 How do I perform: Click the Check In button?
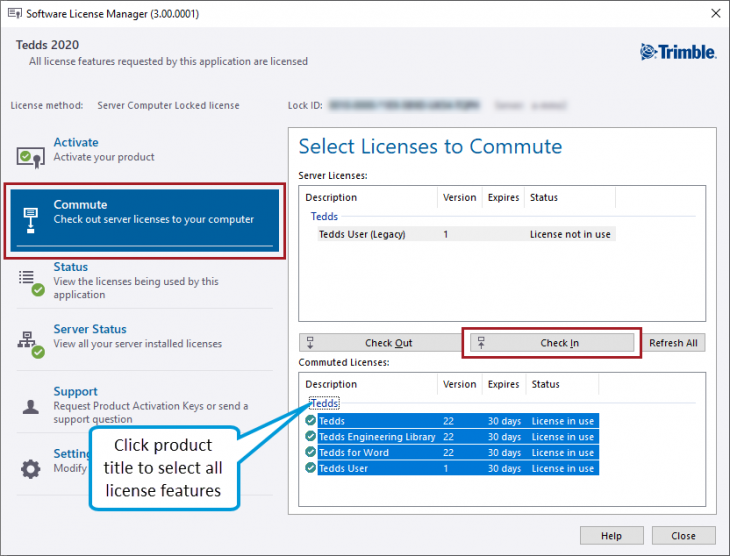coord(552,343)
